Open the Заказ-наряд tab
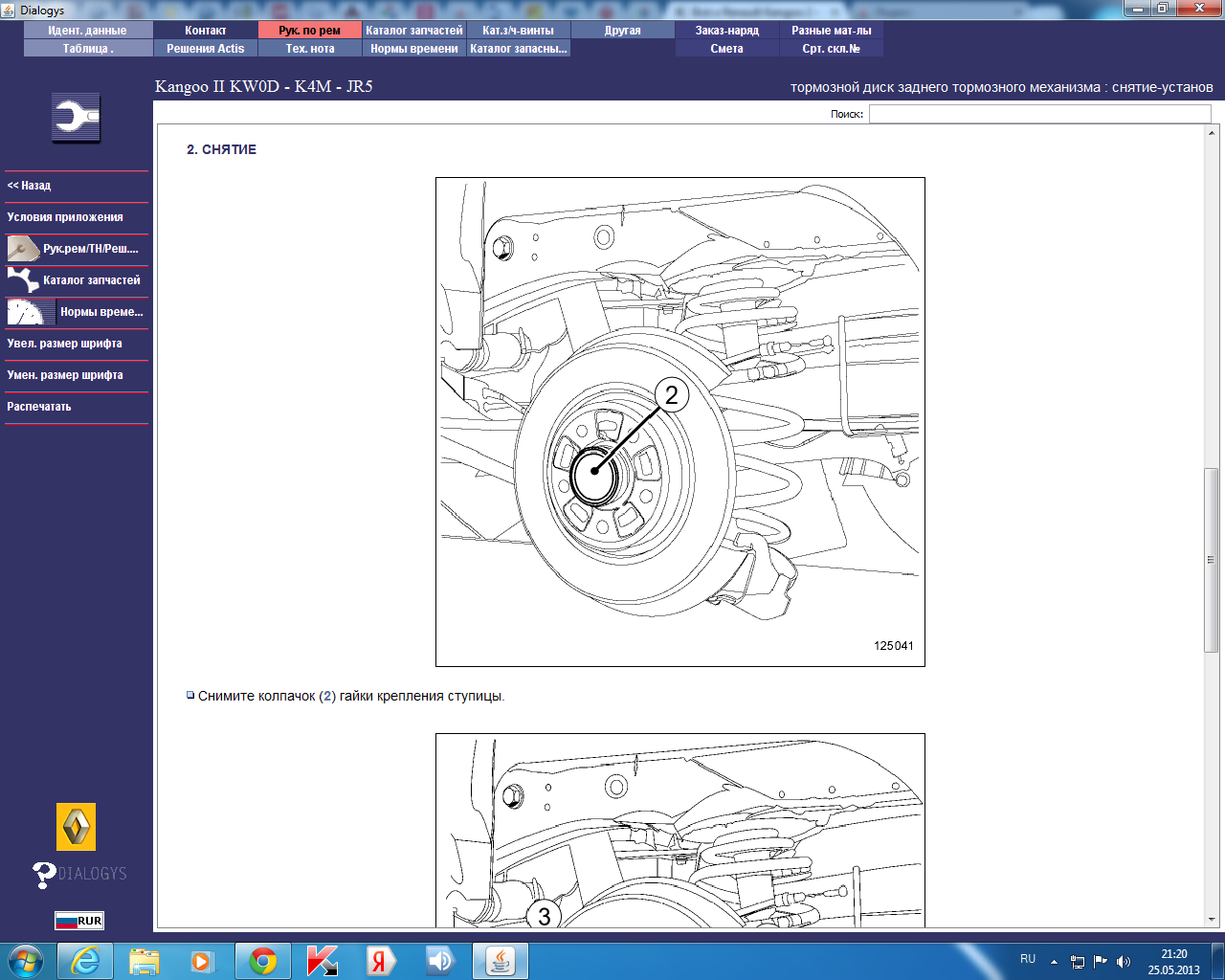Screen dimensions: 1225x980 [x=727, y=31]
